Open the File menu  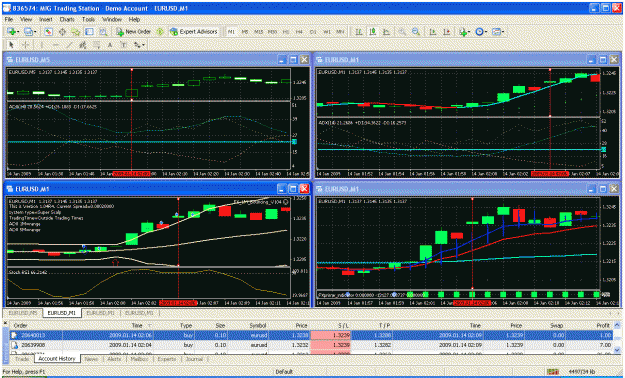(9, 19)
